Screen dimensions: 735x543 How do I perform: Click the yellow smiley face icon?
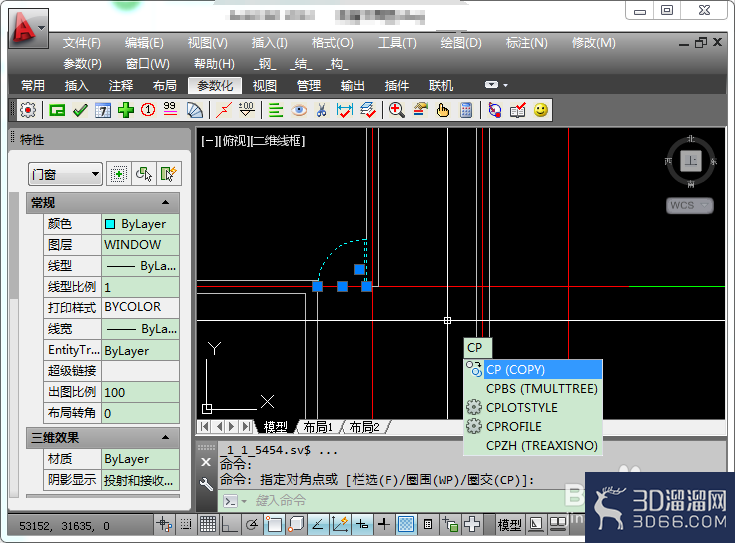541,111
